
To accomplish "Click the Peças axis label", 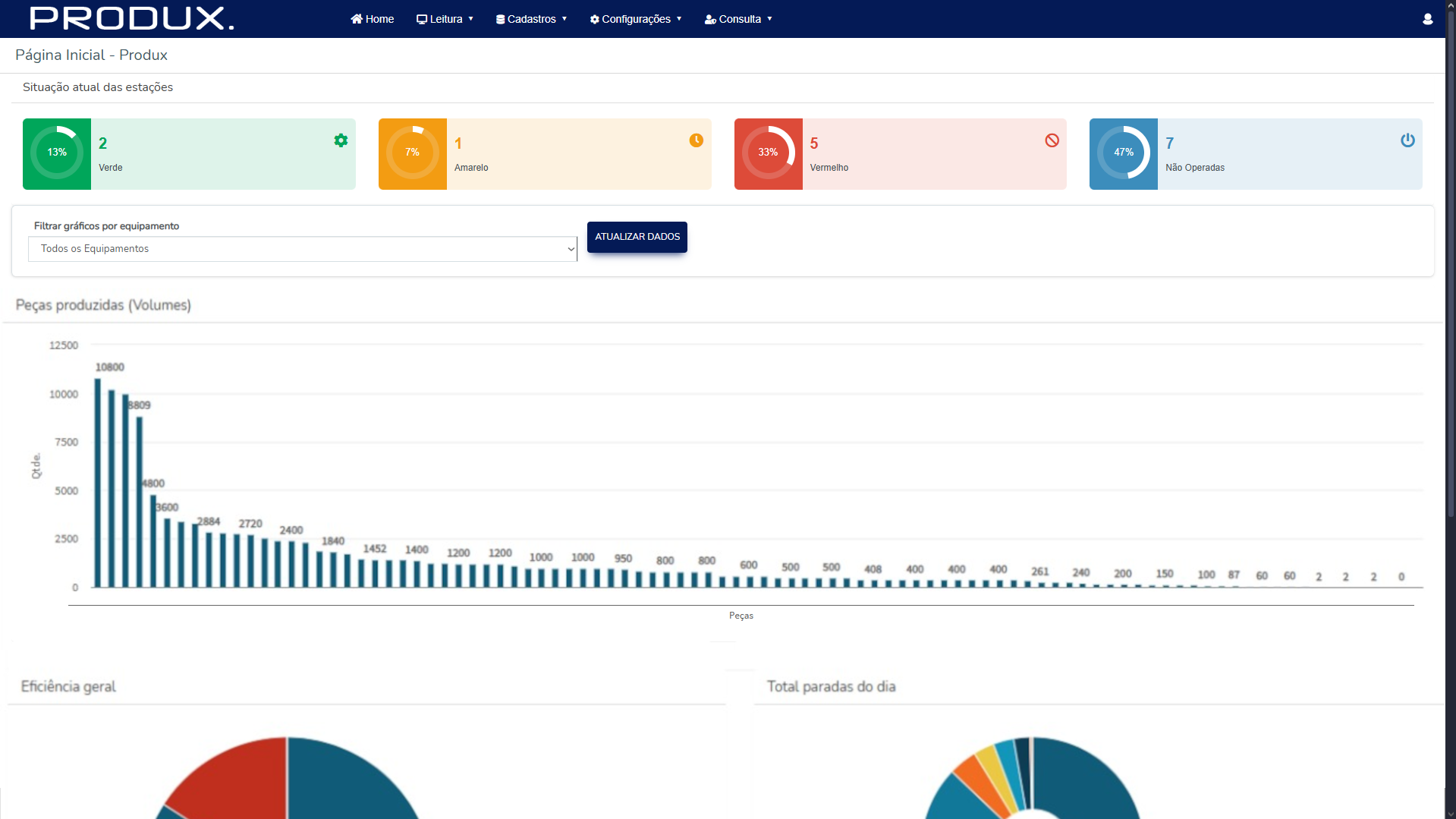I will [x=741, y=616].
